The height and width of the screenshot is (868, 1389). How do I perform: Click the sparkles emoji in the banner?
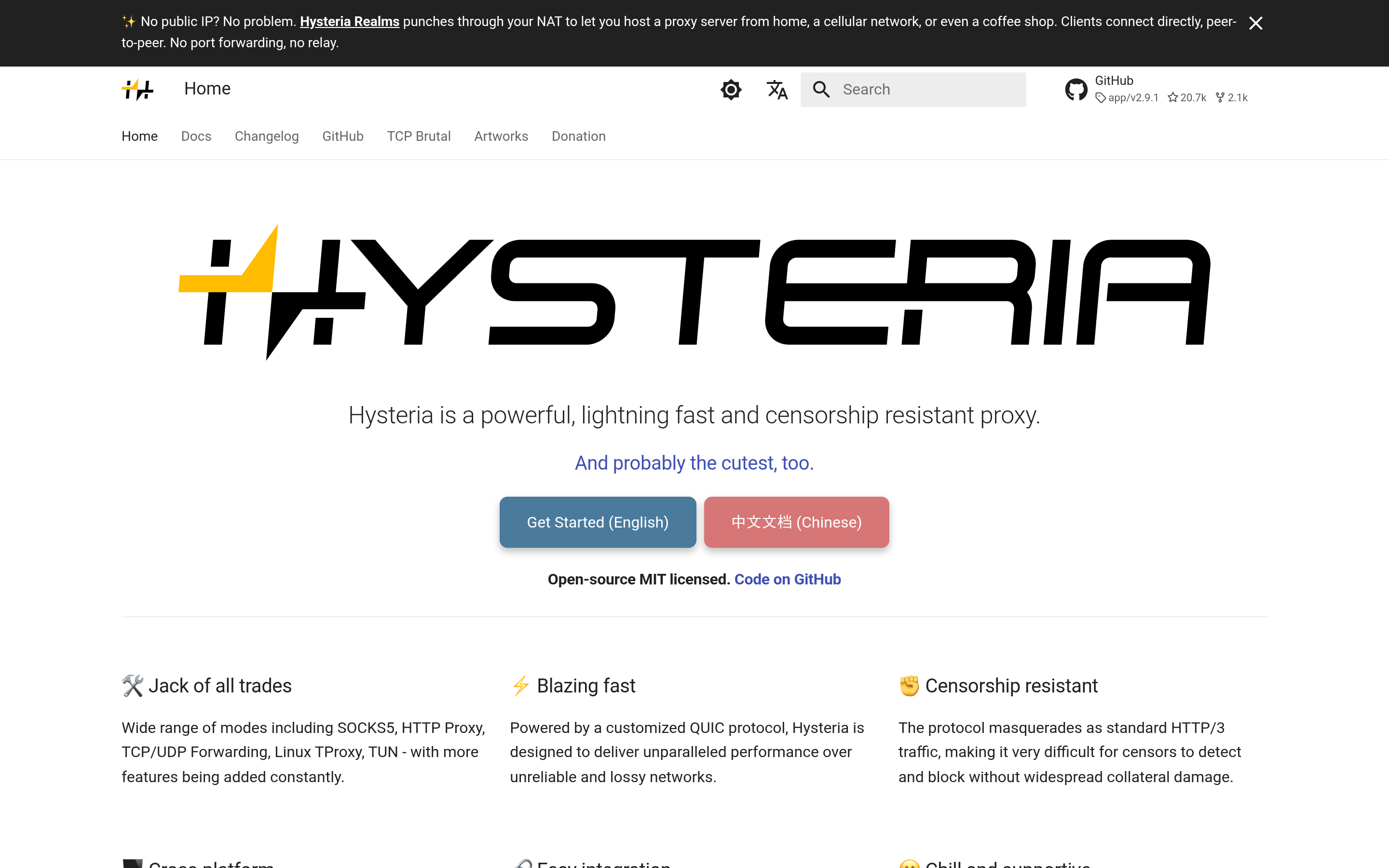[129, 22]
